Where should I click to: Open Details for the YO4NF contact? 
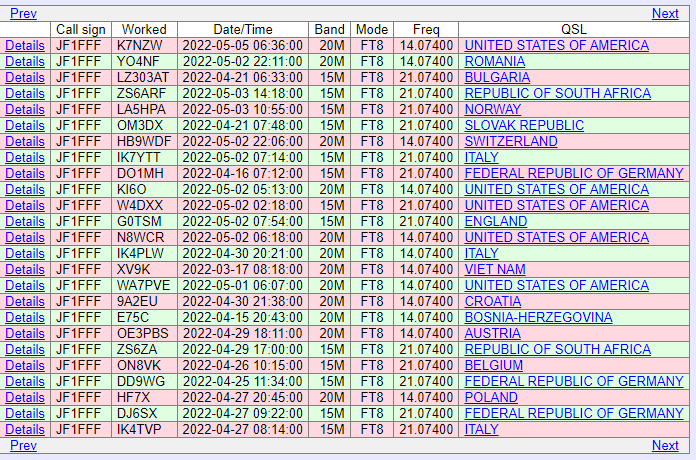25,61
